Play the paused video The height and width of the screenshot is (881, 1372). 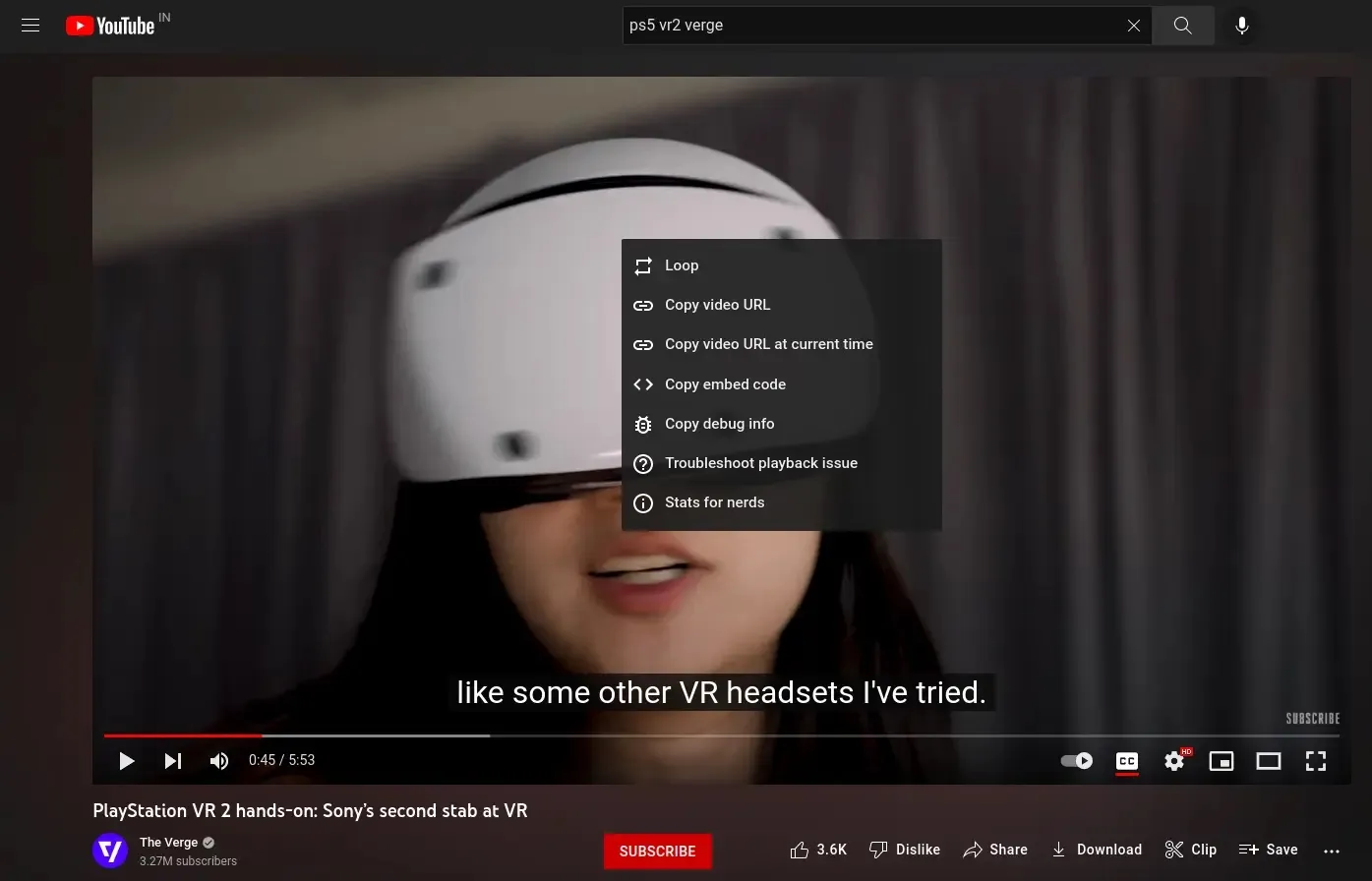click(x=126, y=760)
